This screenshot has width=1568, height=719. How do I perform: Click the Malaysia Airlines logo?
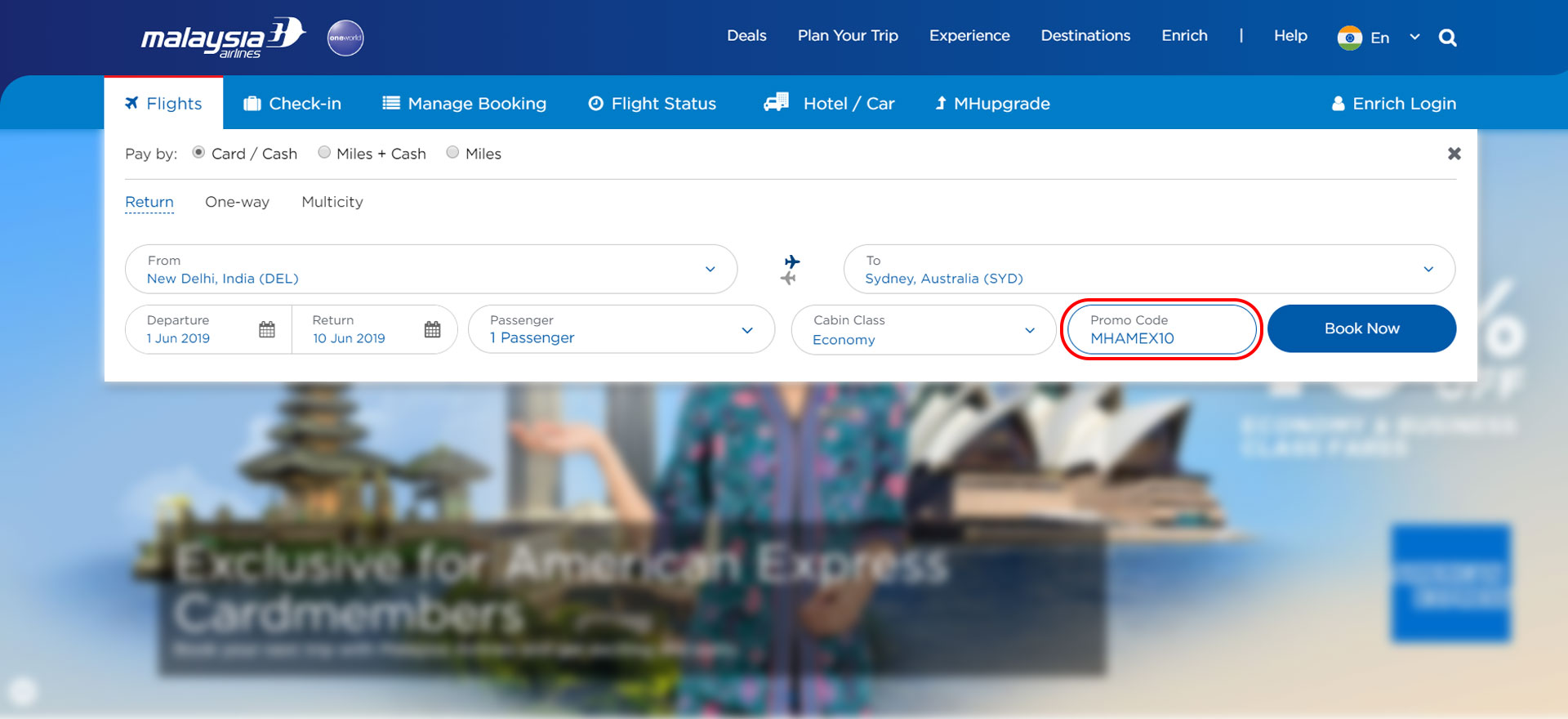pyautogui.click(x=223, y=38)
